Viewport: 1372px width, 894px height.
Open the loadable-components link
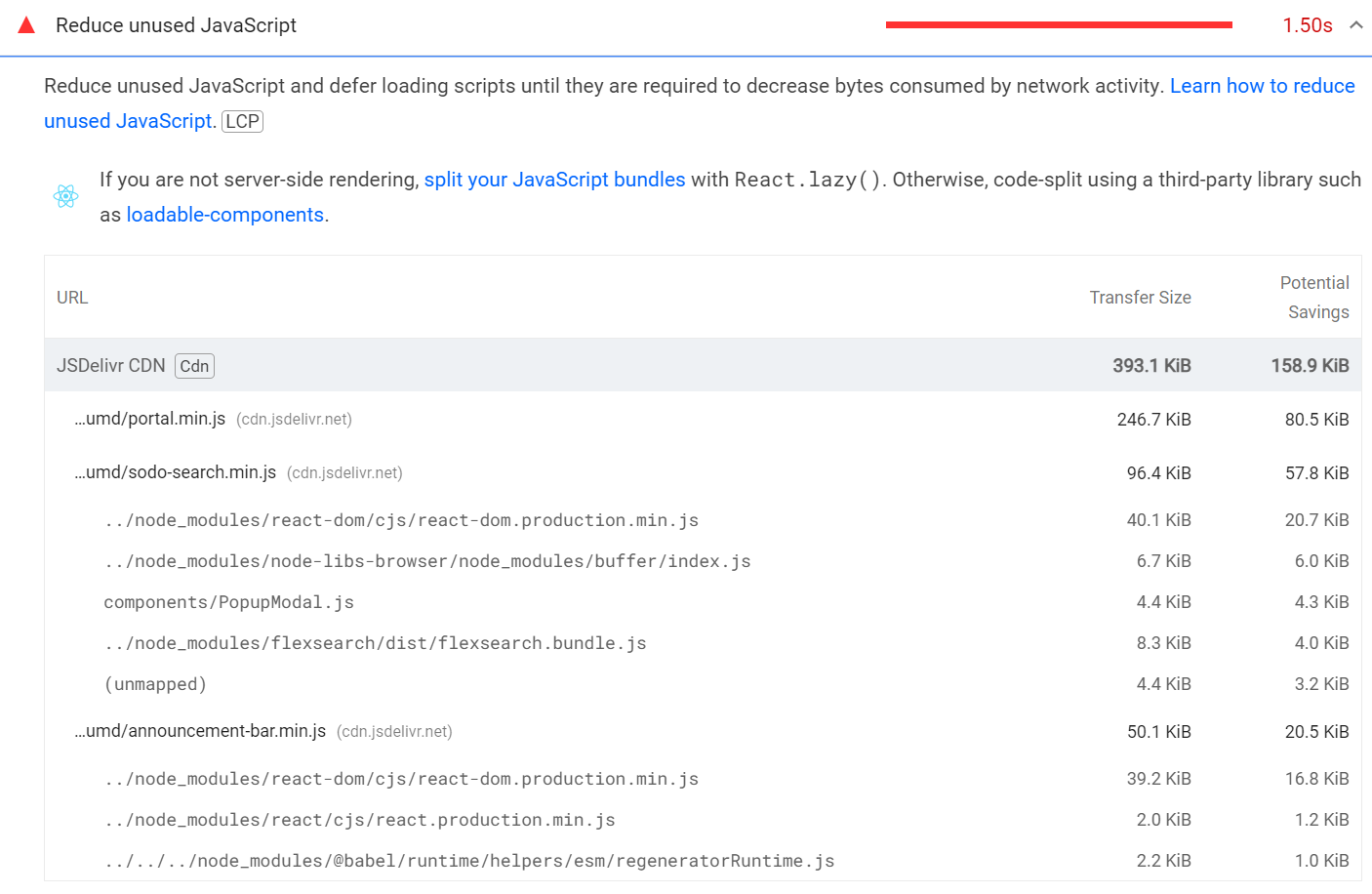[225, 215]
